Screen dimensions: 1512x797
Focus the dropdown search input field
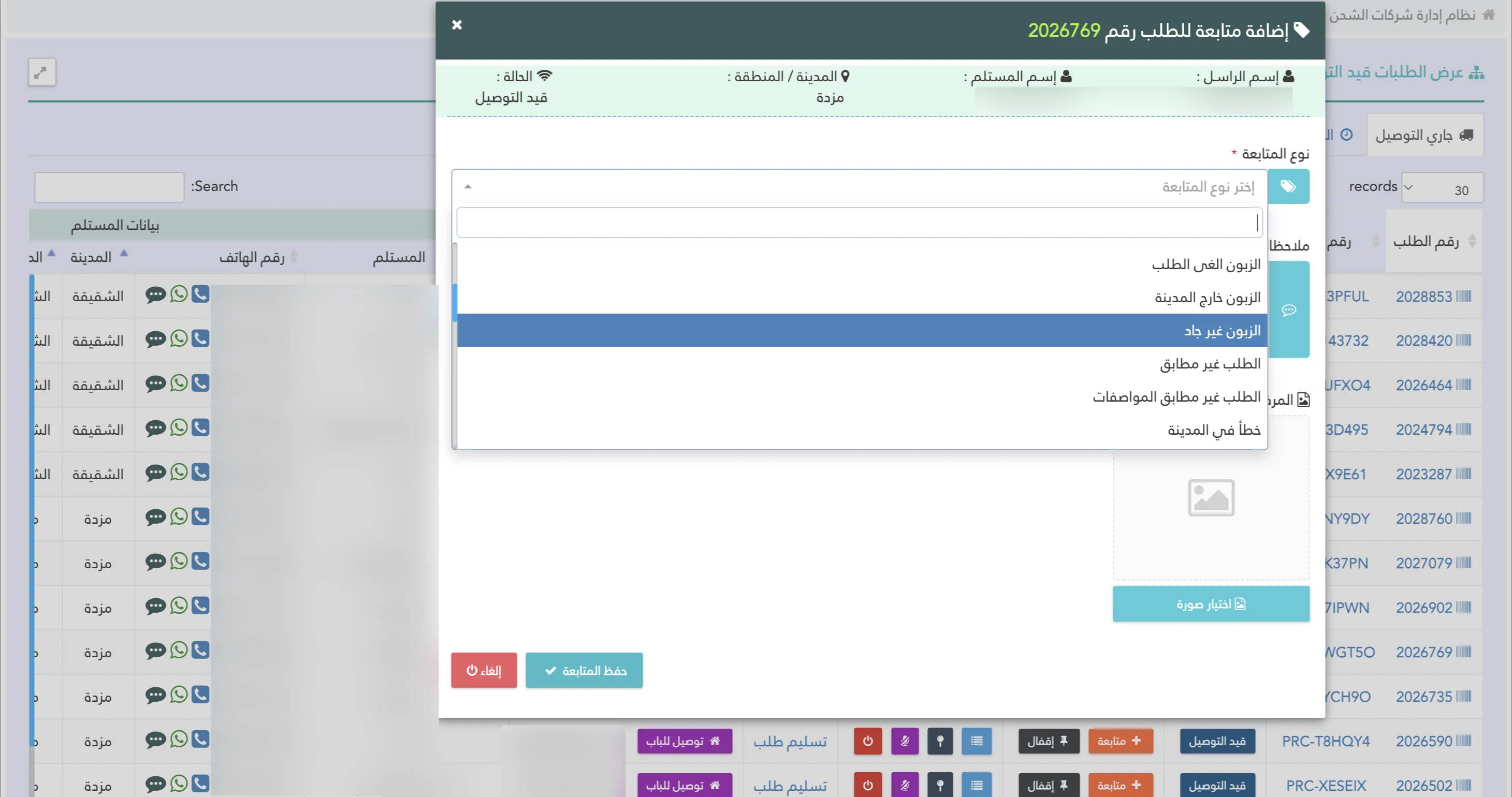tap(860, 223)
